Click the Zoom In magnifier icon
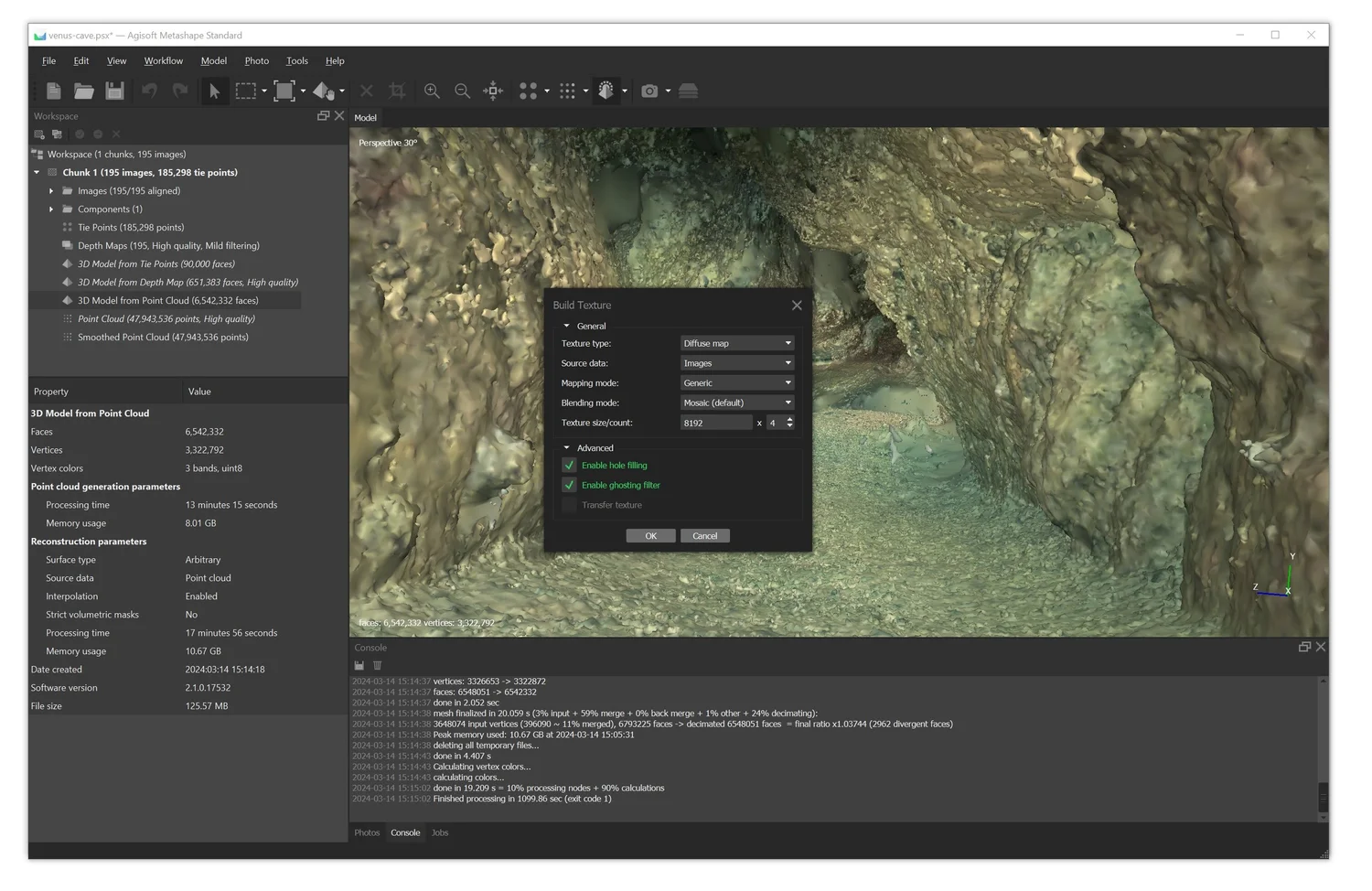 432,91
